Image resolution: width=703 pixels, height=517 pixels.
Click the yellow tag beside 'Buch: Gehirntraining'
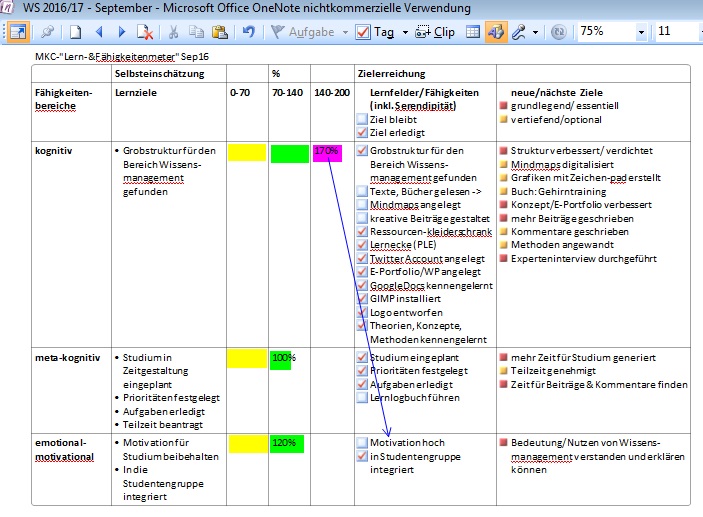click(503, 191)
